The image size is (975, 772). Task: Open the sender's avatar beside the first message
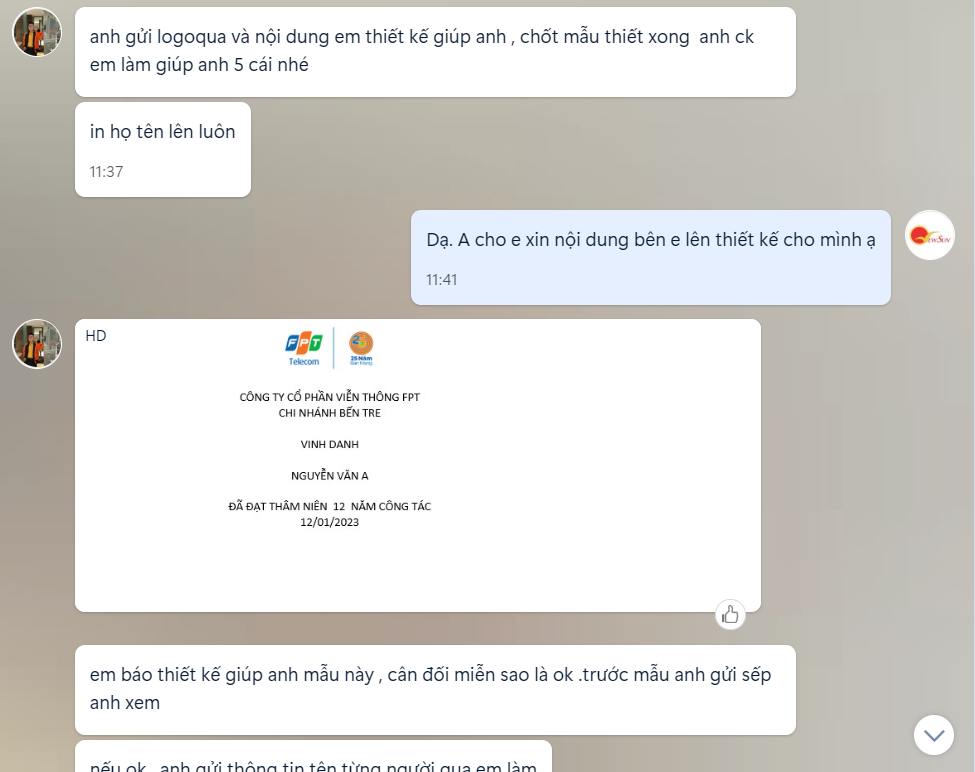click(x=37, y=32)
